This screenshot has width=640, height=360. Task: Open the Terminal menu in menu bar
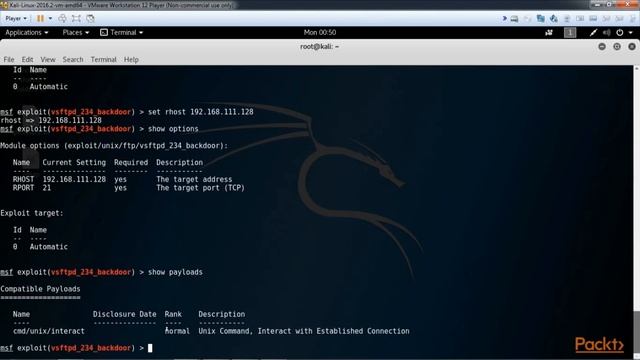pyautogui.click(x=103, y=60)
